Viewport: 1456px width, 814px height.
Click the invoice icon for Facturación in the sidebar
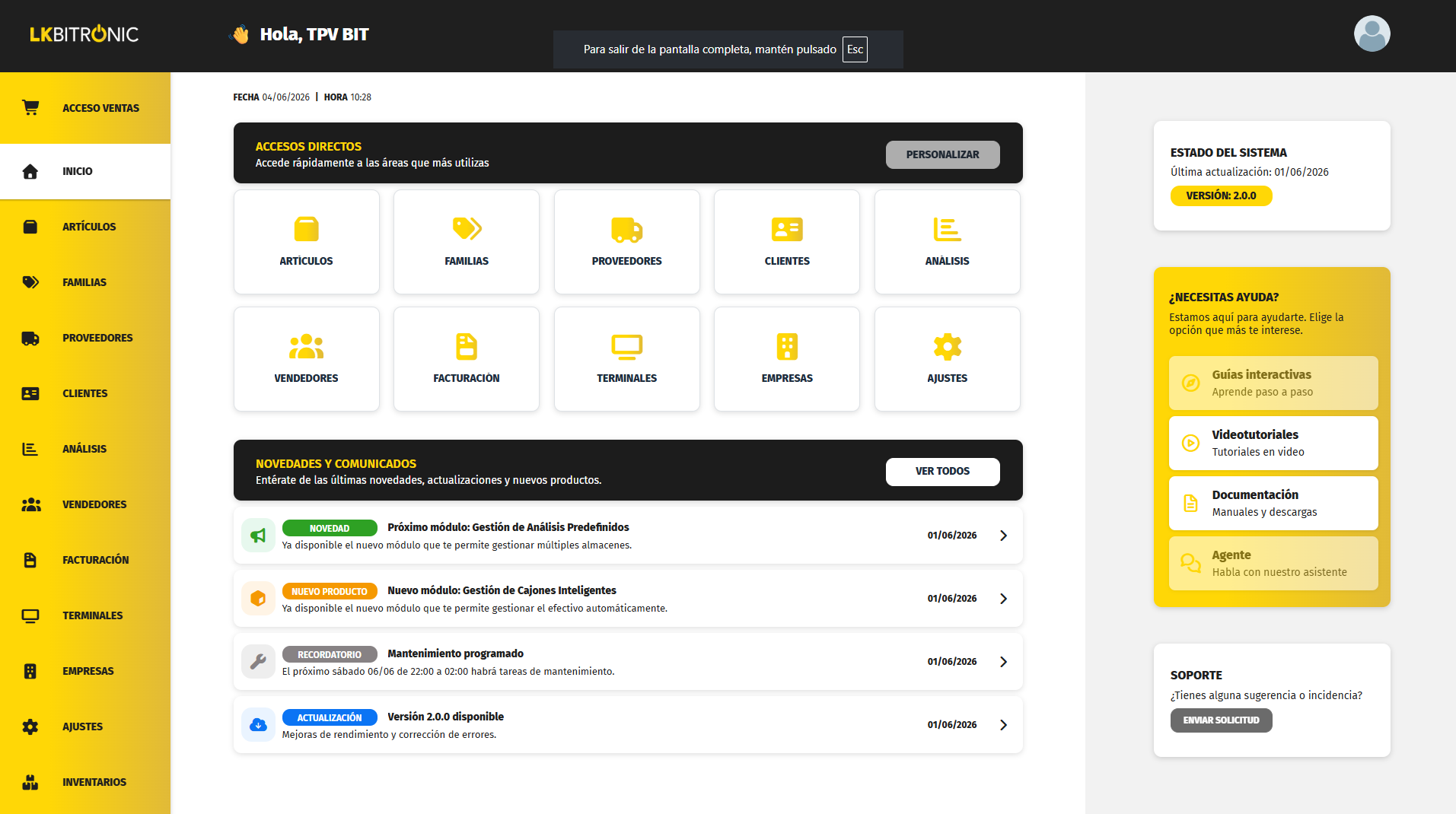coord(30,560)
